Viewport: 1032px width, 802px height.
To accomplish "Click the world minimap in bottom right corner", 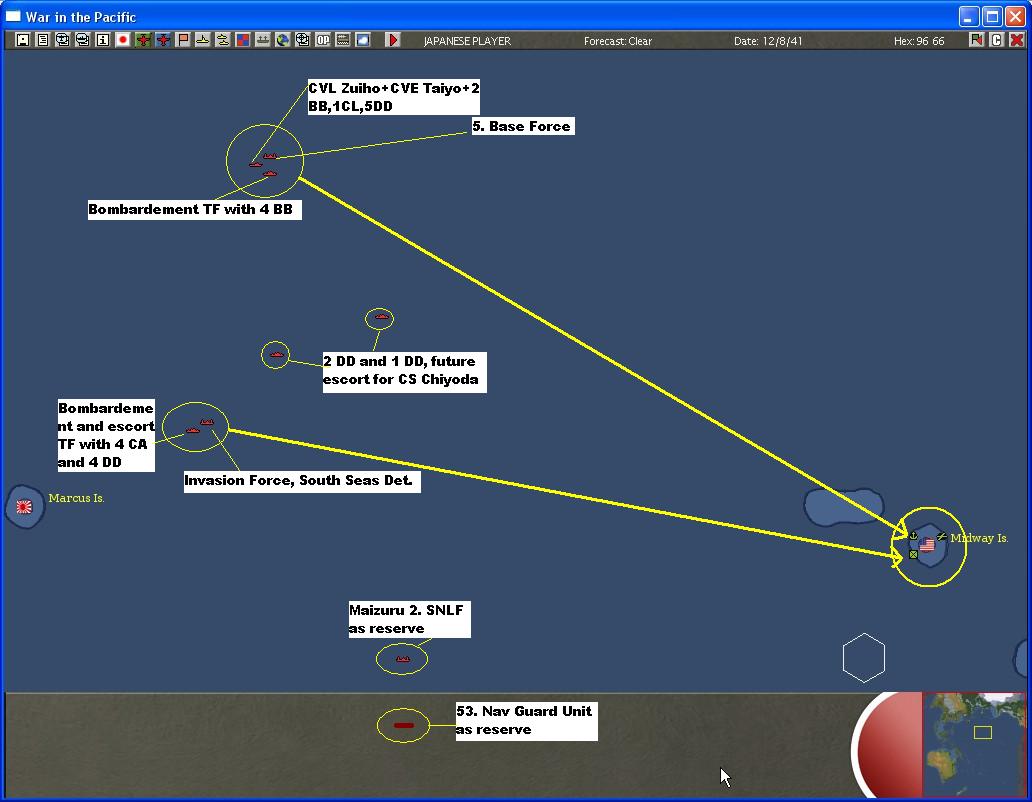I will coord(974,744).
